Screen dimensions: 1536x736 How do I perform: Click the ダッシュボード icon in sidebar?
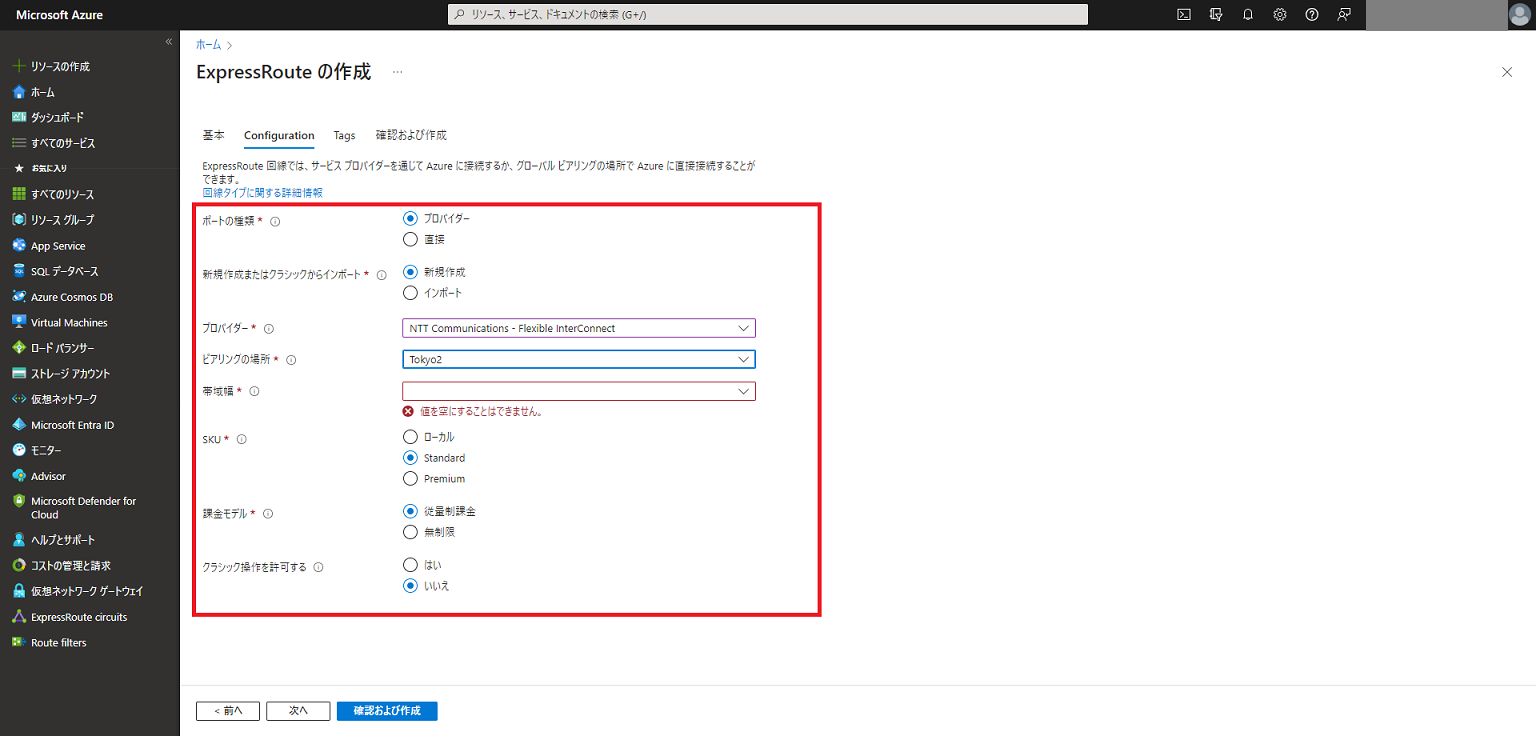18,117
